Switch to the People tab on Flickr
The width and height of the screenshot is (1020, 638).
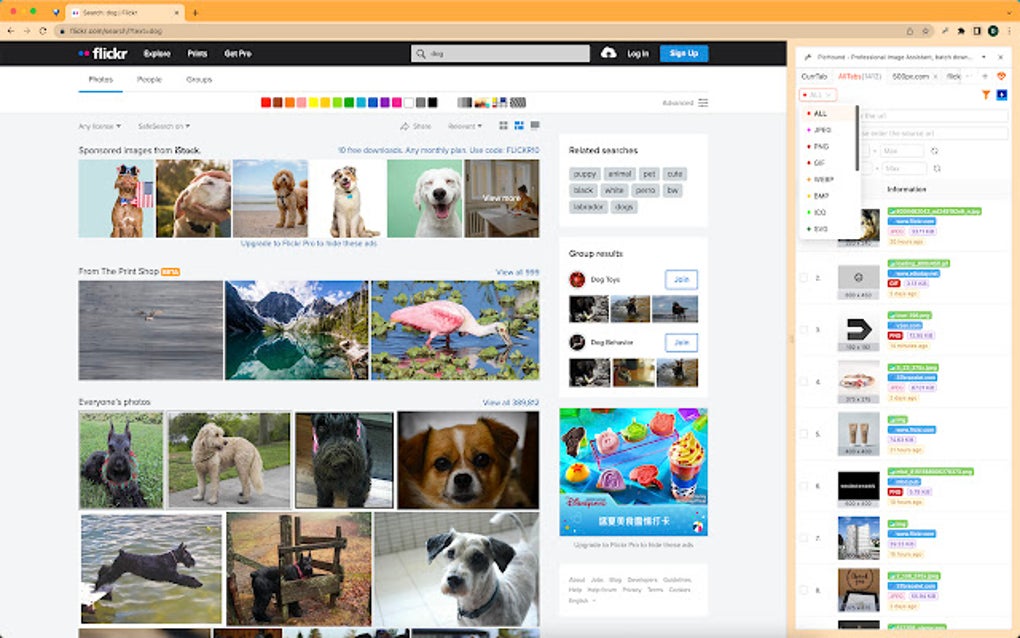coord(149,79)
